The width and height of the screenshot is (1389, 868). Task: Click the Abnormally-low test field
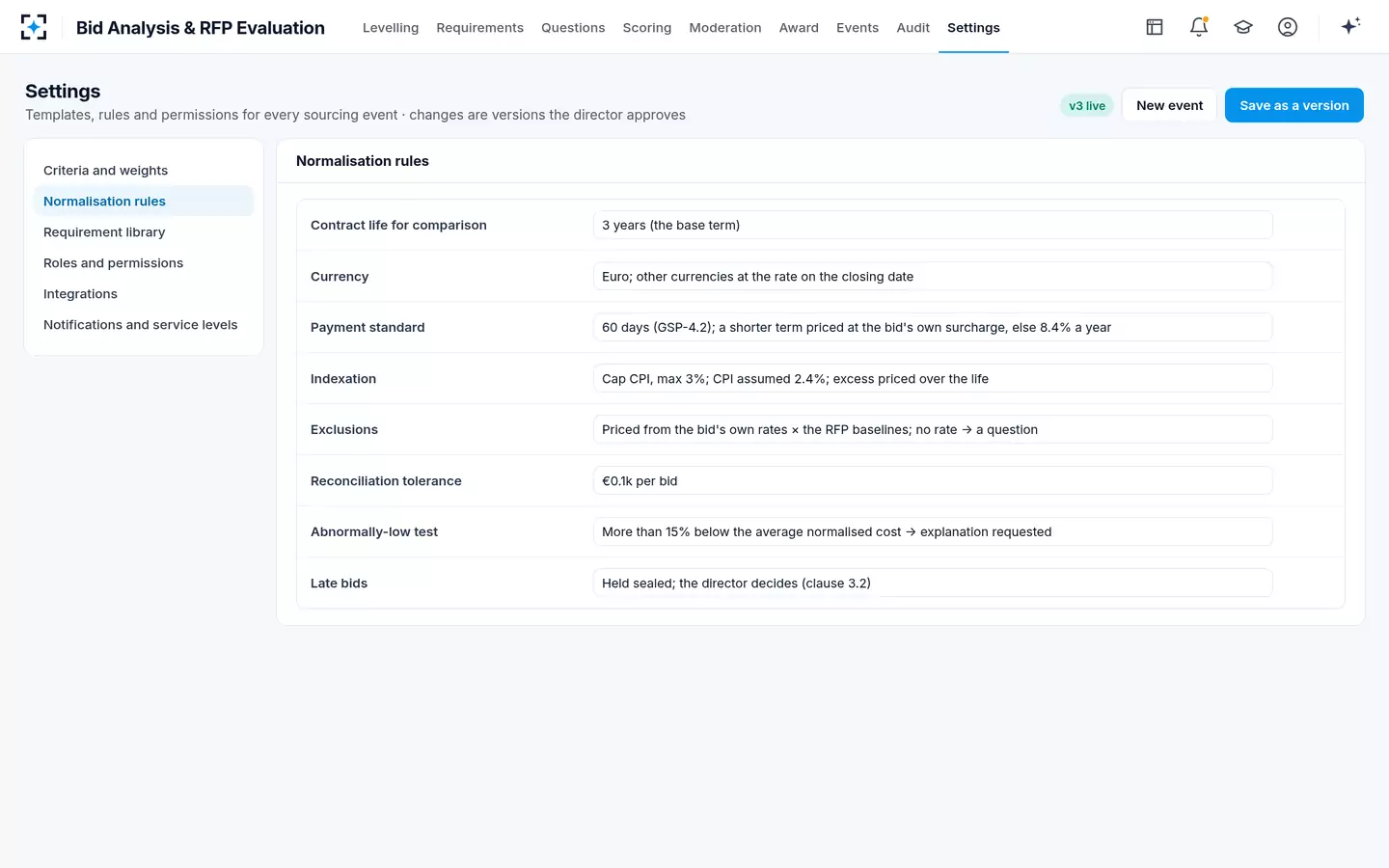pyautogui.click(x=933, y=531)
